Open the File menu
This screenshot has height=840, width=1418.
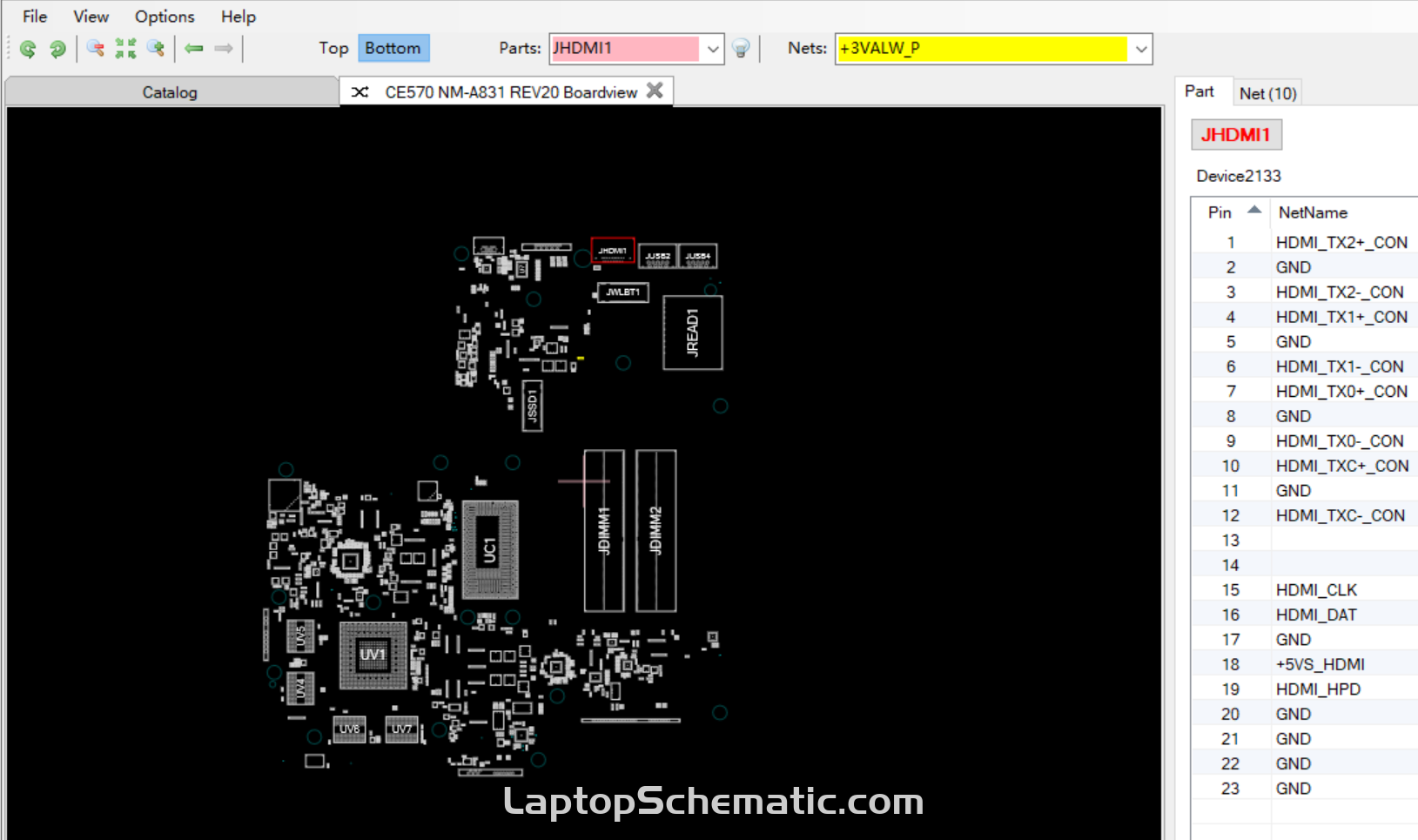pyautogui.click(x=35, y=17)
